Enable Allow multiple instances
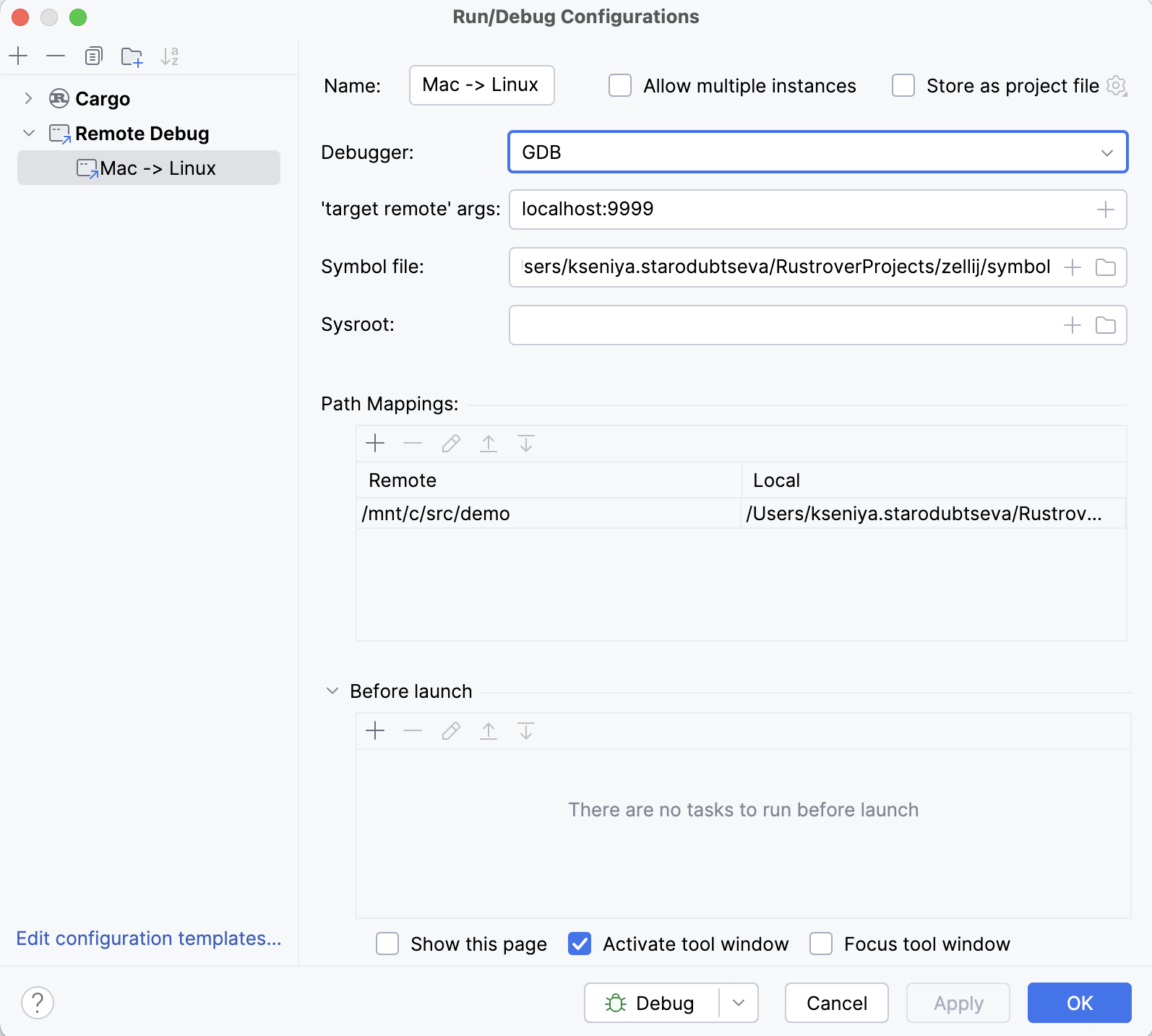 (620, 86)
